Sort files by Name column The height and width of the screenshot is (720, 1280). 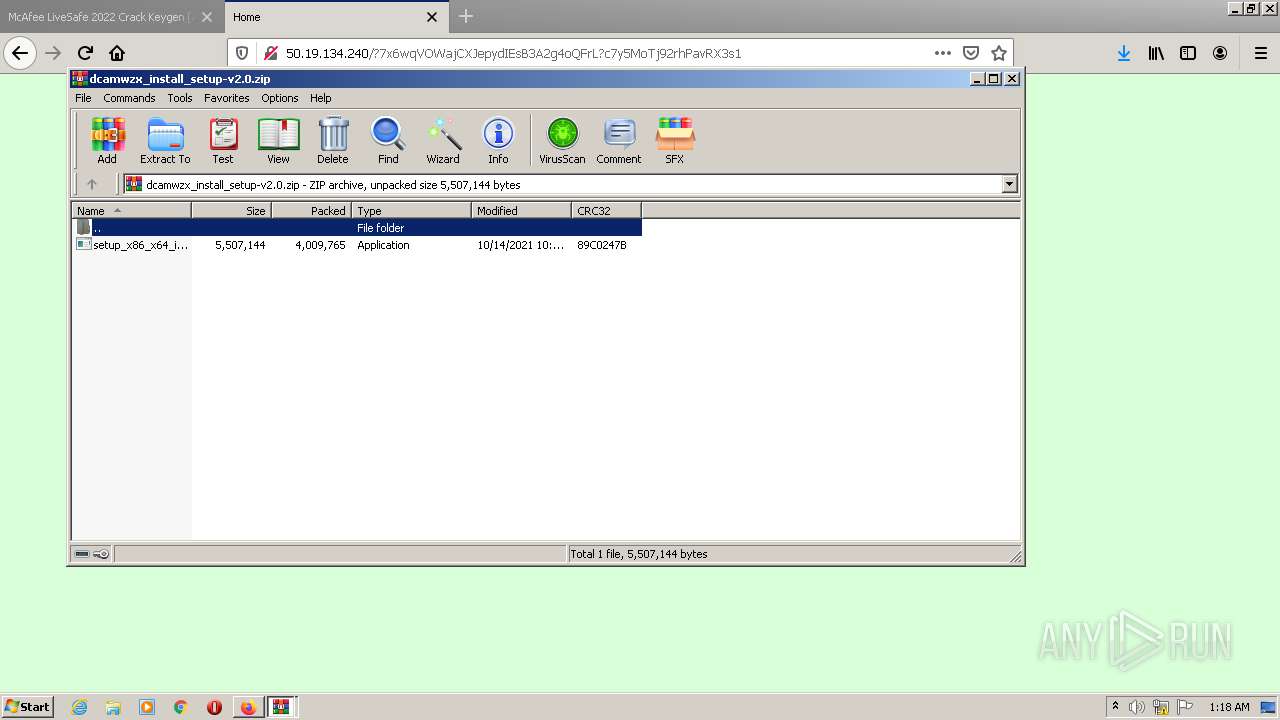pyautogui.click(x=131, y=210)
